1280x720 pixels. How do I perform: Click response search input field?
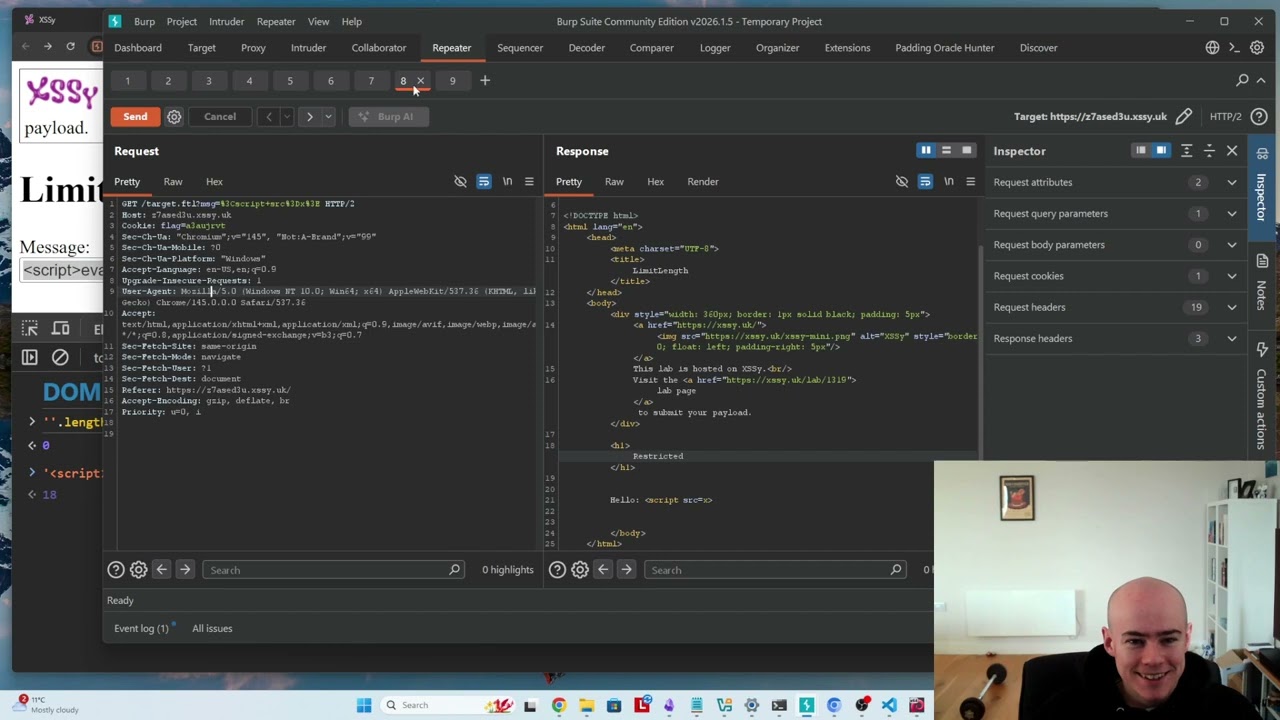click(x=775, y=570)
